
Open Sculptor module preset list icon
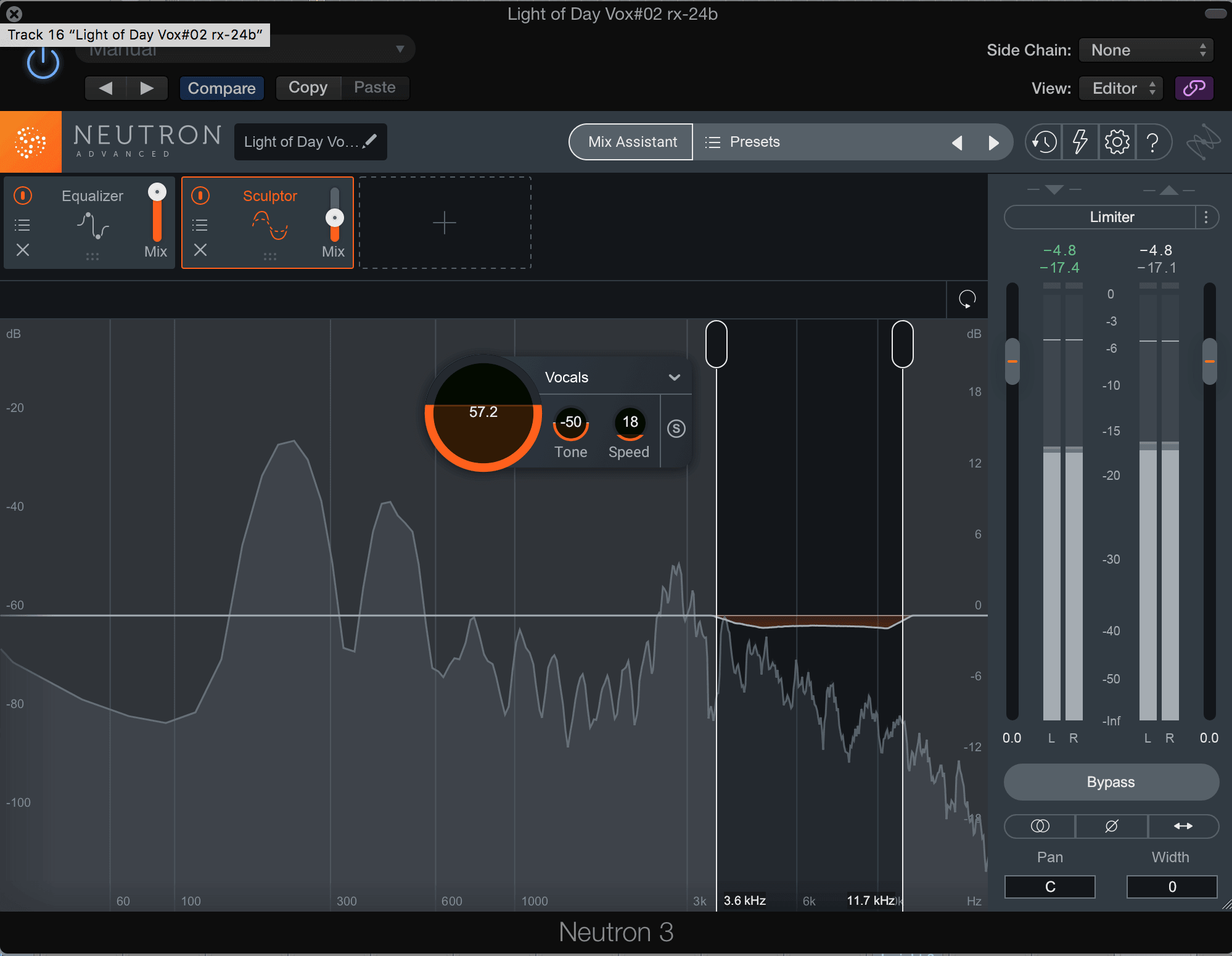coord(200,225)
